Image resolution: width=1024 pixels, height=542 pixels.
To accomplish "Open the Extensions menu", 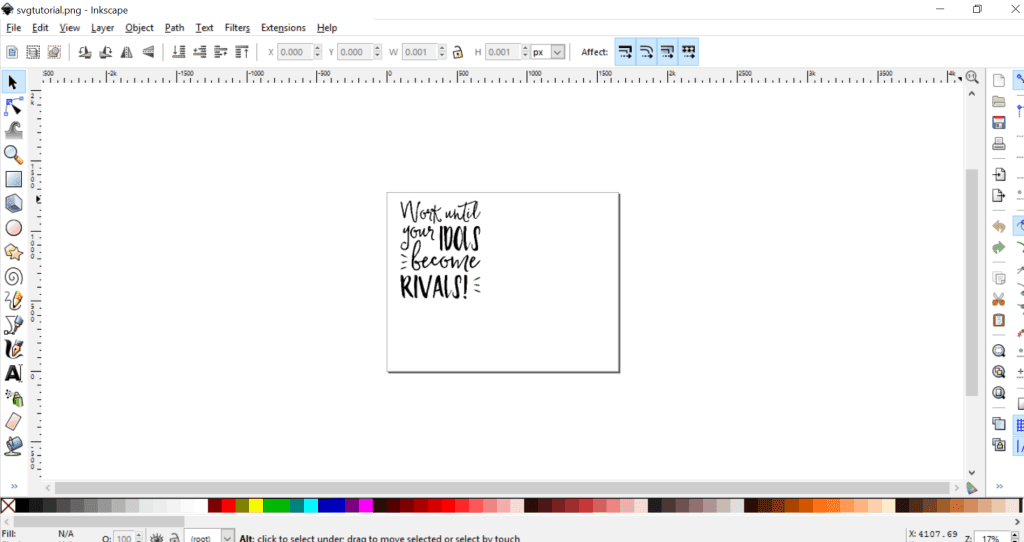I will [x=283, y=27].
